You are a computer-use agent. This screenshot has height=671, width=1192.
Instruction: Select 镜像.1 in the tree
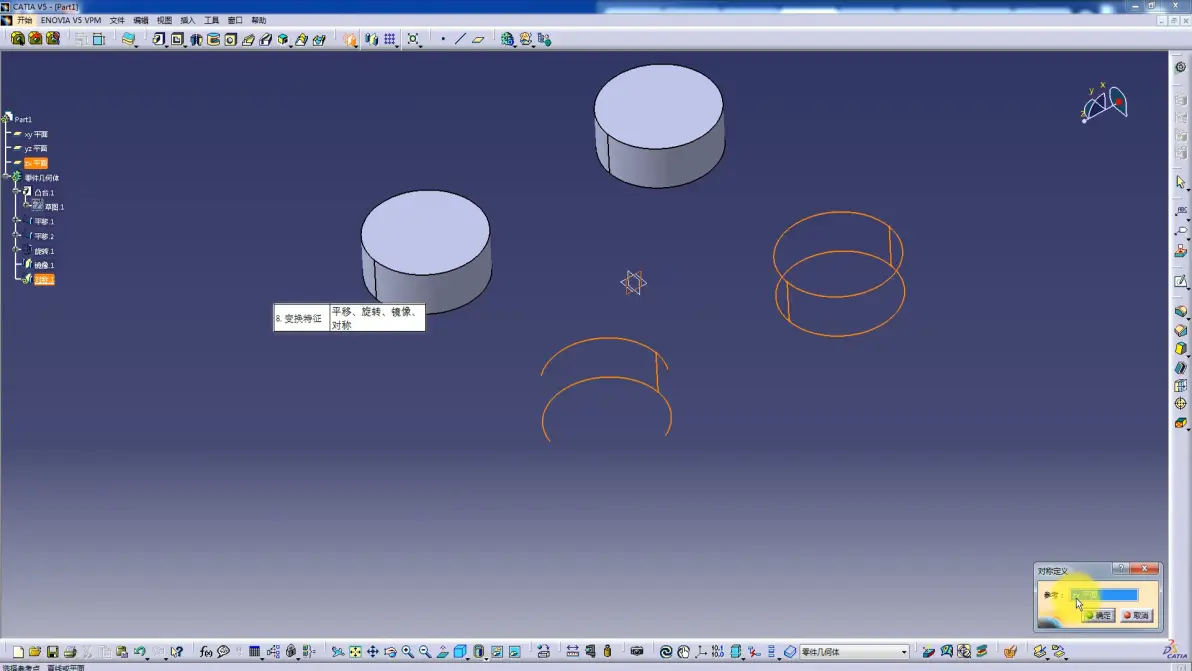point(44,265)
